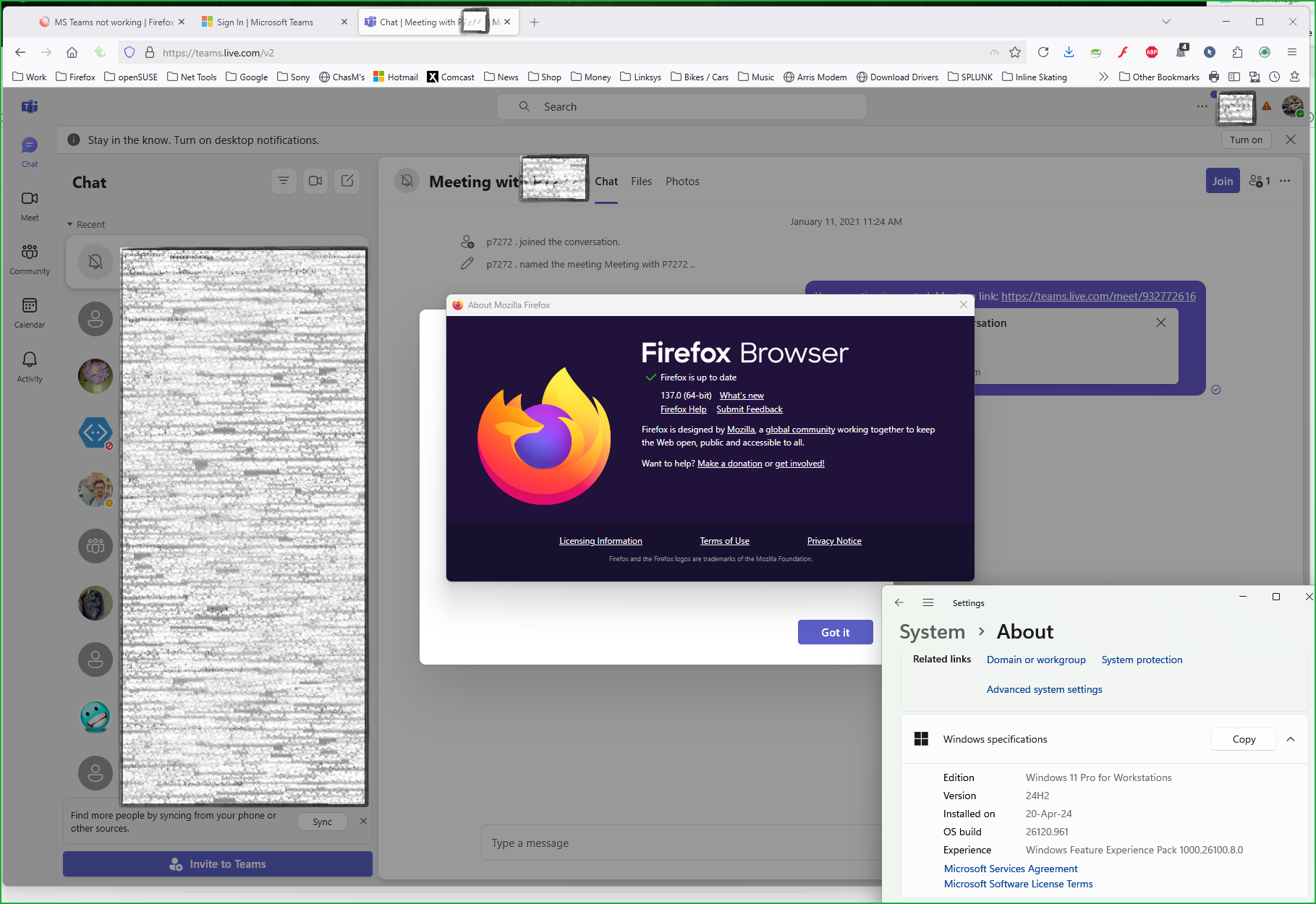Show more bookmarks toolbar items
1316x904 pixels.
[1103, 77]
